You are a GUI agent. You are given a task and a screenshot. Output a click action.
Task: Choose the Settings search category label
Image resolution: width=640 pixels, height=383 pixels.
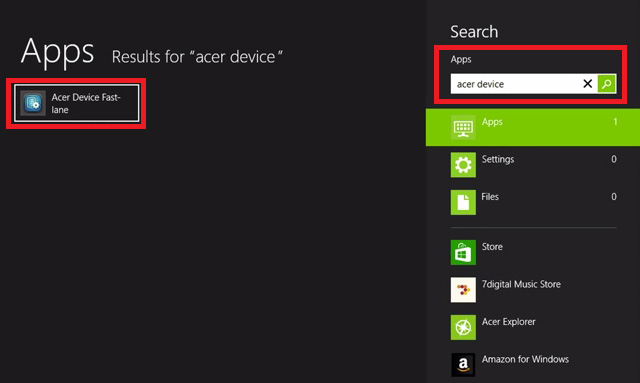(x=498, y=159)
